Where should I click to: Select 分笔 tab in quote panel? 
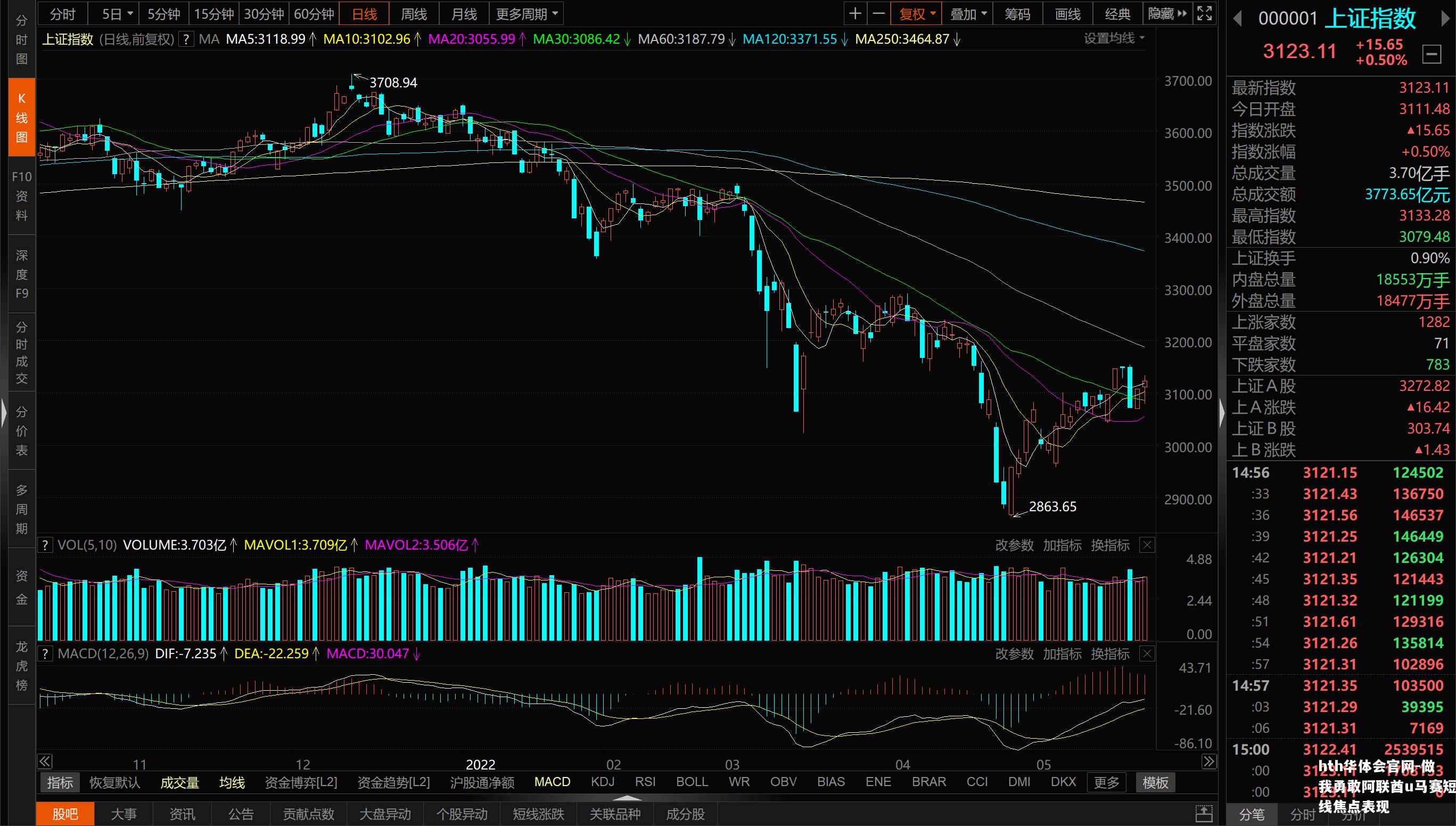point(1252,815)
